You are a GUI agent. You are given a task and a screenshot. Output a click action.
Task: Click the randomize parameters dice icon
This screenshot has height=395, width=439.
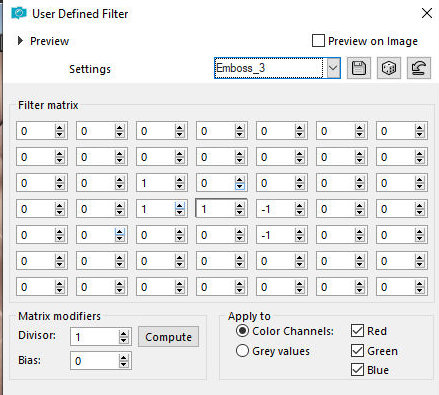[389, 68]
